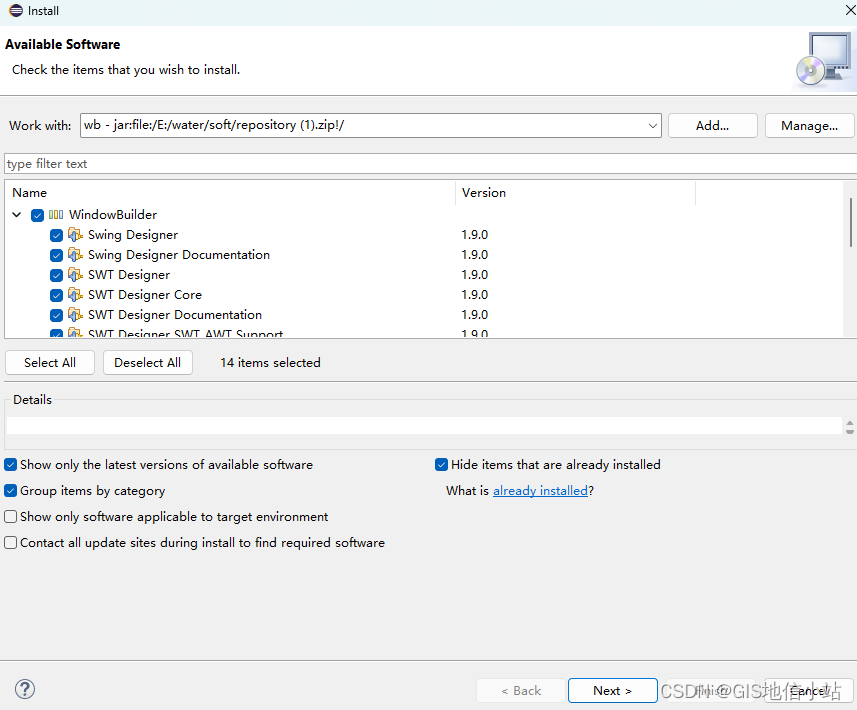Viewport: 857px width, 710px height.
Task: Open the Work with dropdown arrow
Action: (x=653, y=126)
